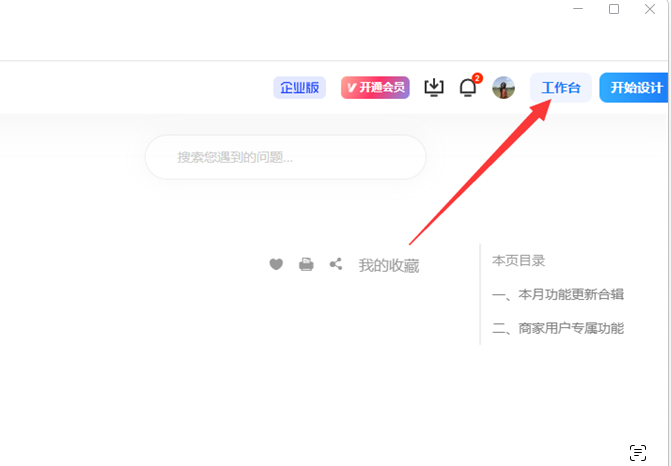Image resolution: width=671 pixels, height=466 pixels.
Task: Click the user avatar picture
Action: pyautogui.click(x=503, y=88)
